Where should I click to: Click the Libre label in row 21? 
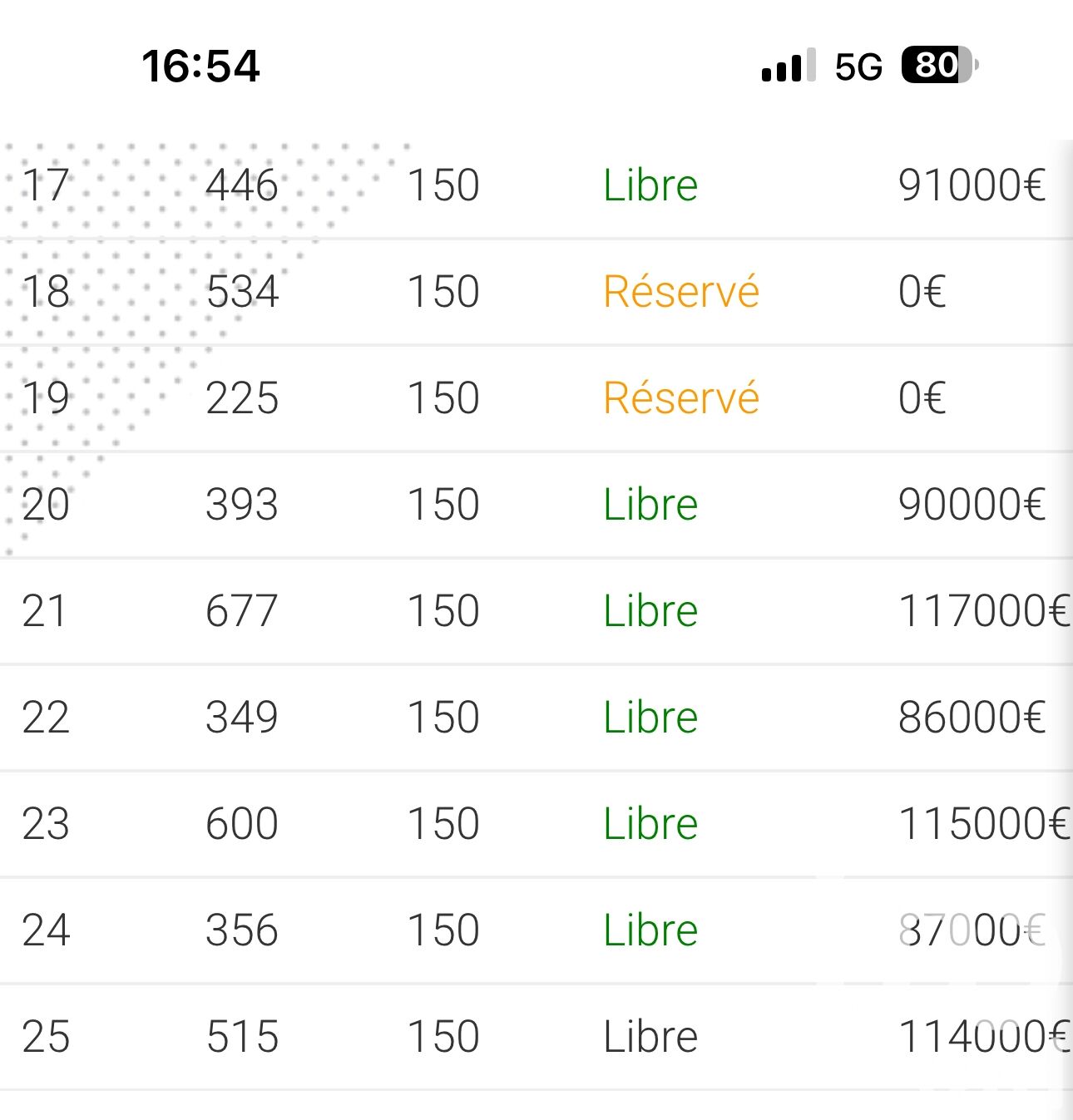coord(650,611)
